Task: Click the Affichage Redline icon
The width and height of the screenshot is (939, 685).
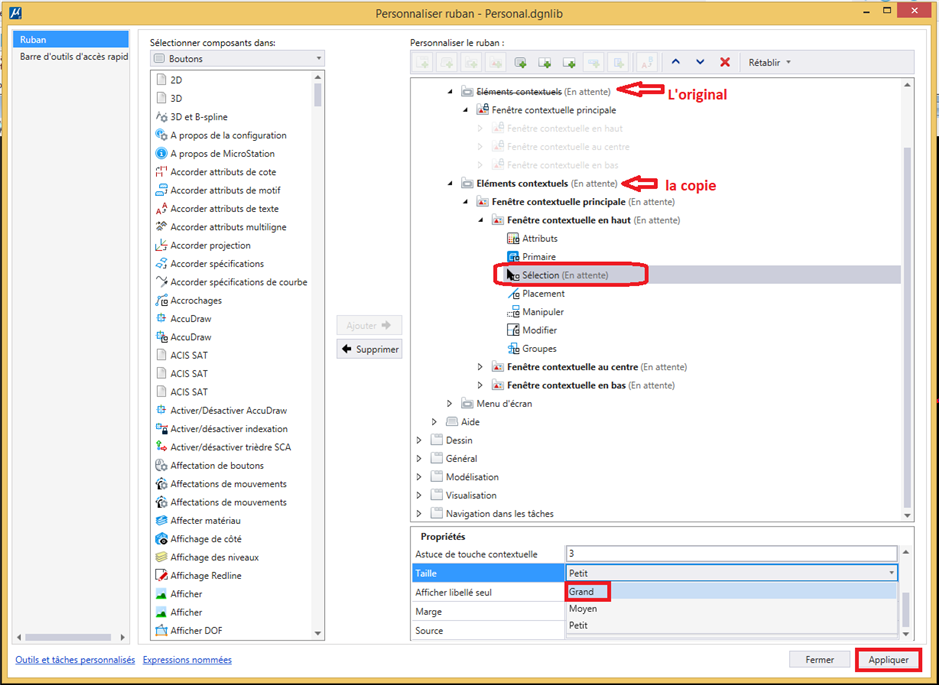Action: click(x=160, y=575)
